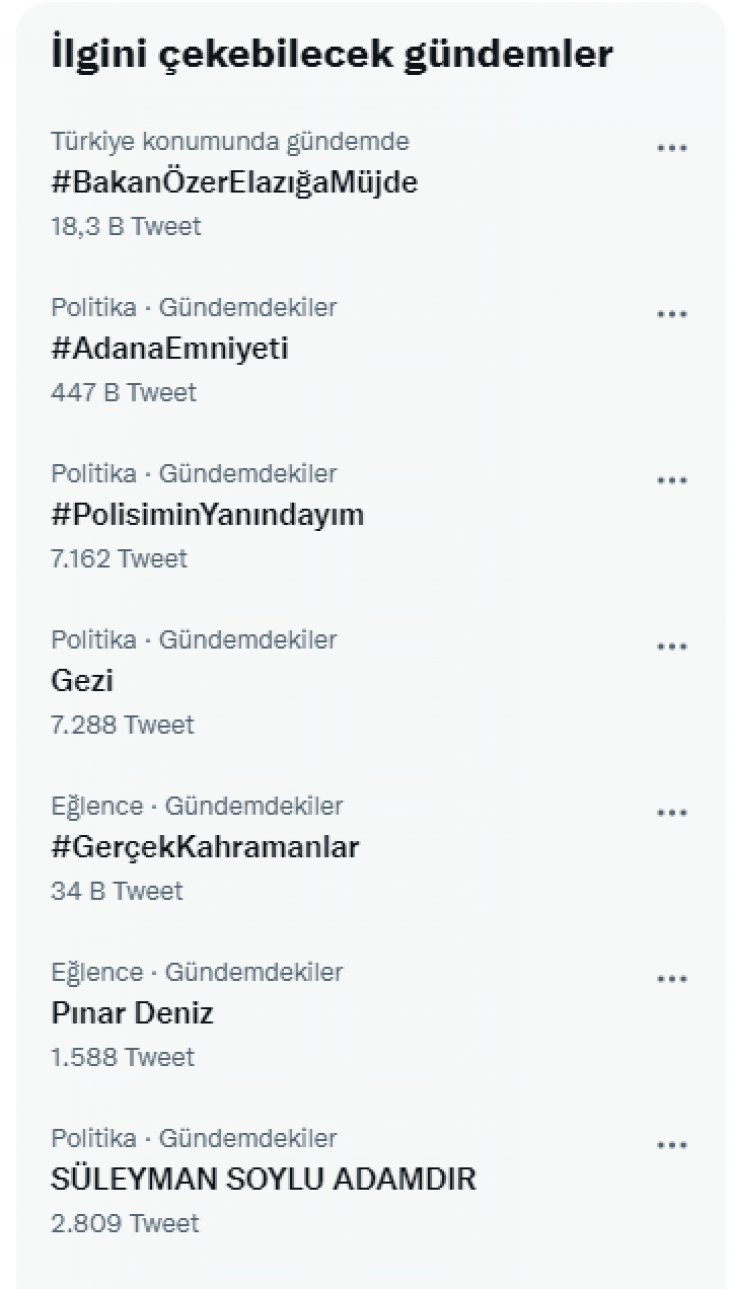
Task: Open the #BakanÖzerElazığaMüjde hashtag
Action: (x=234, y=184)
